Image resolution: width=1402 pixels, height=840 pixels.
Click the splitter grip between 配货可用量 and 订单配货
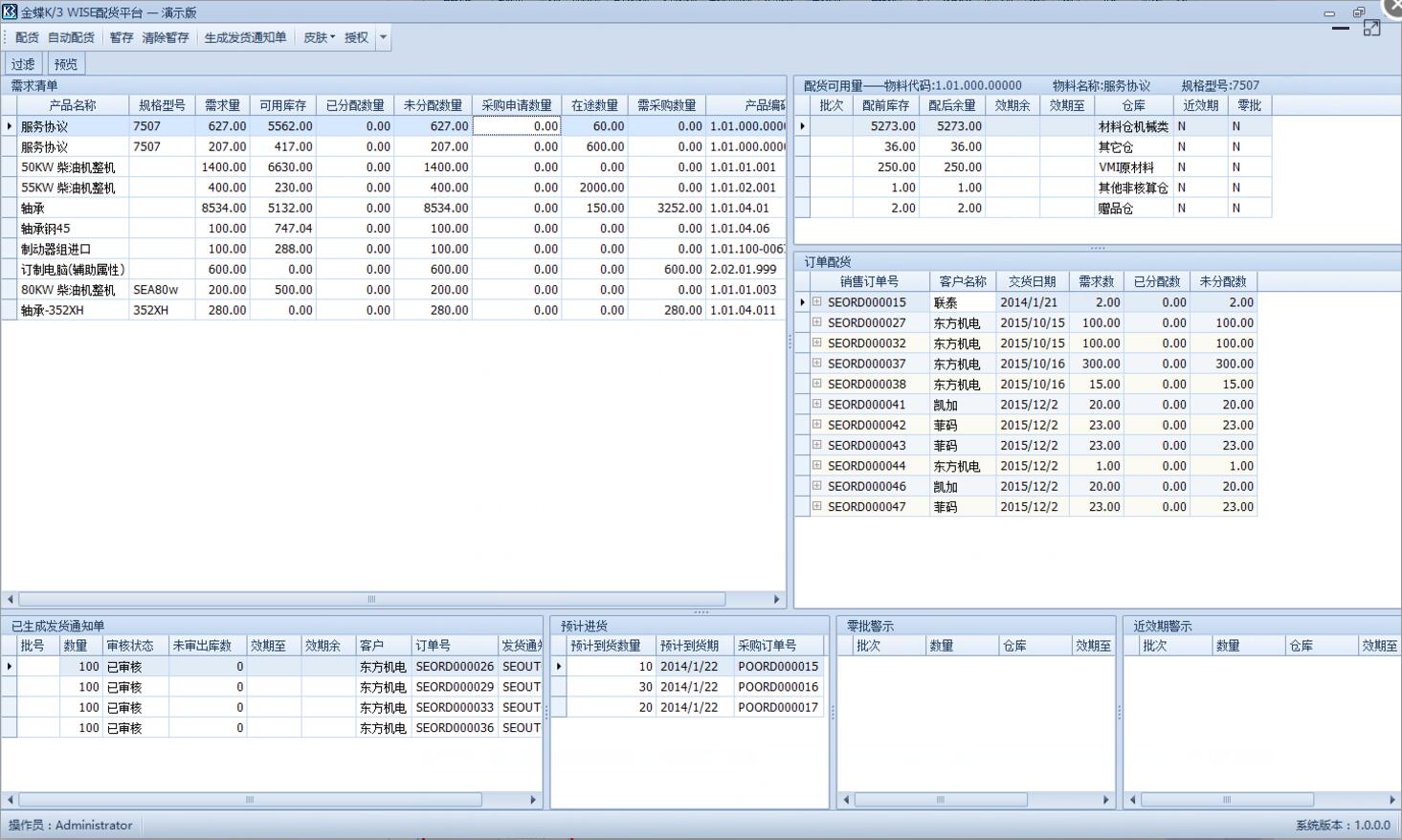[x=1097, y=249]
